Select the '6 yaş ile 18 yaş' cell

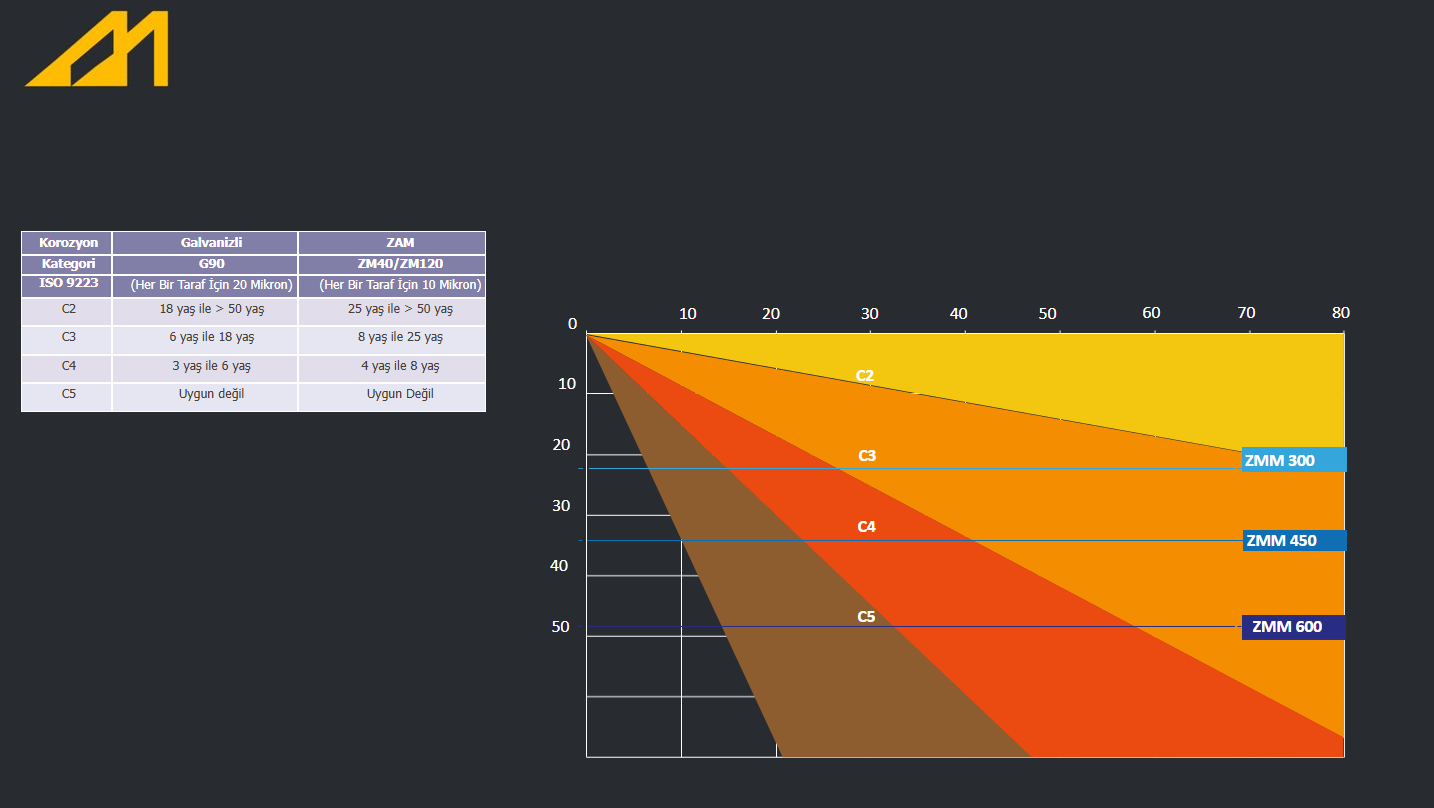point(205,339)
